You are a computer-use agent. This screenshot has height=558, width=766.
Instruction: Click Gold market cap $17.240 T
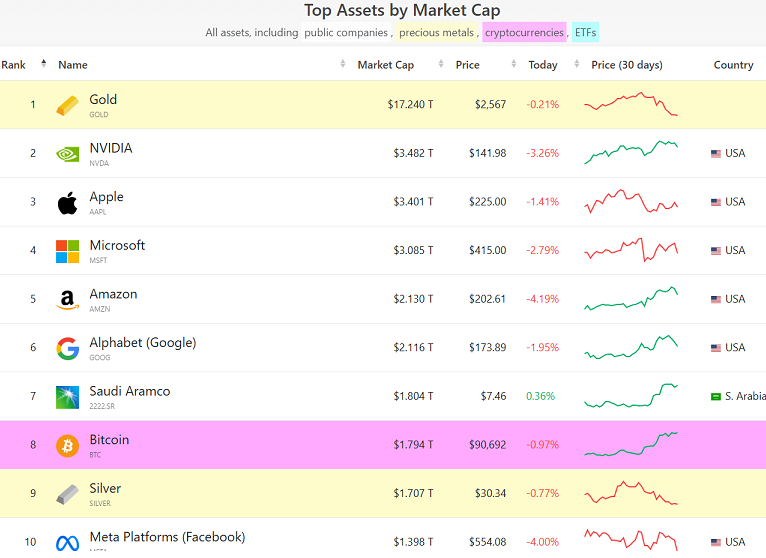tap(410, 104)
